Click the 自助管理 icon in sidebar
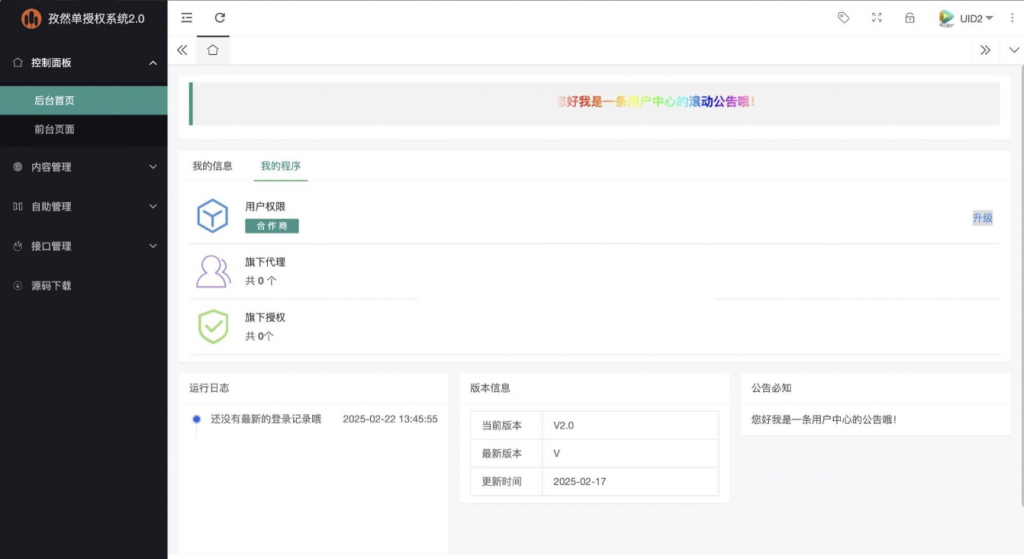The width and height of the screenshot is (1024, 559). coord(18,206)
